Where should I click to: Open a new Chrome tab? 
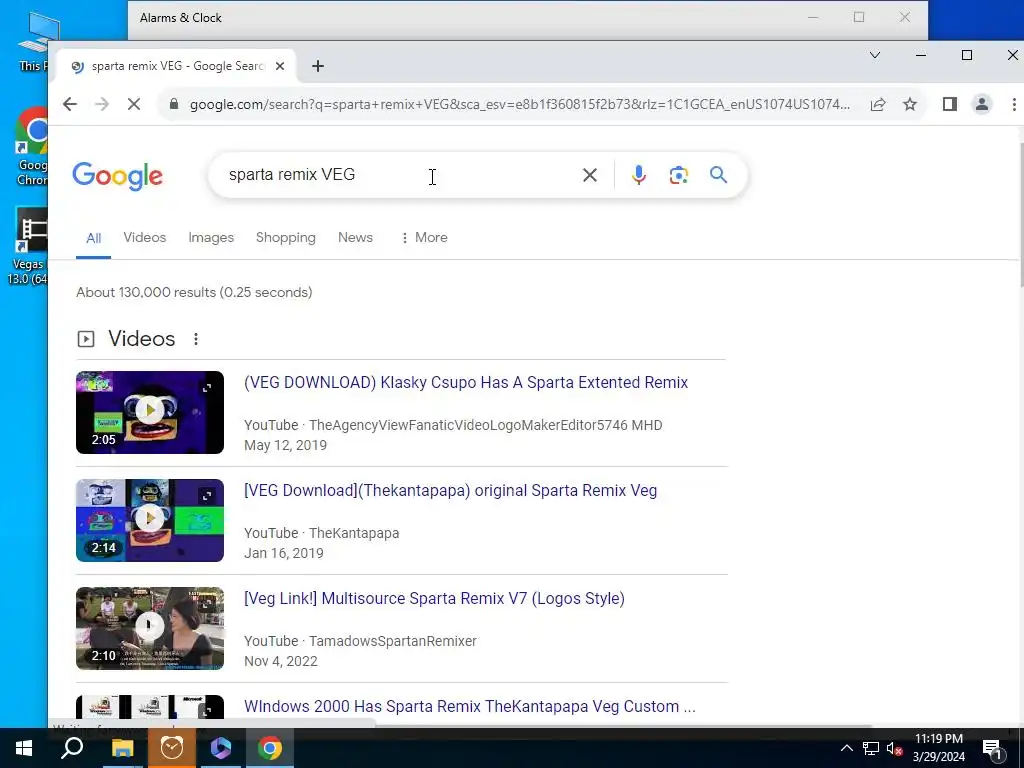pos(318,66)
